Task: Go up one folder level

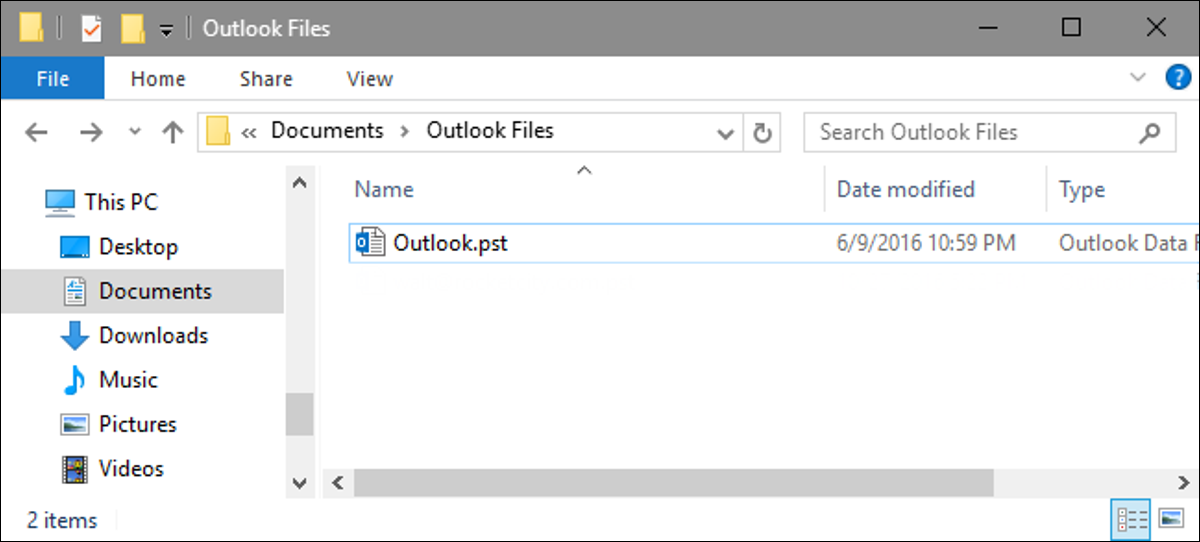Action: point(173,132)
